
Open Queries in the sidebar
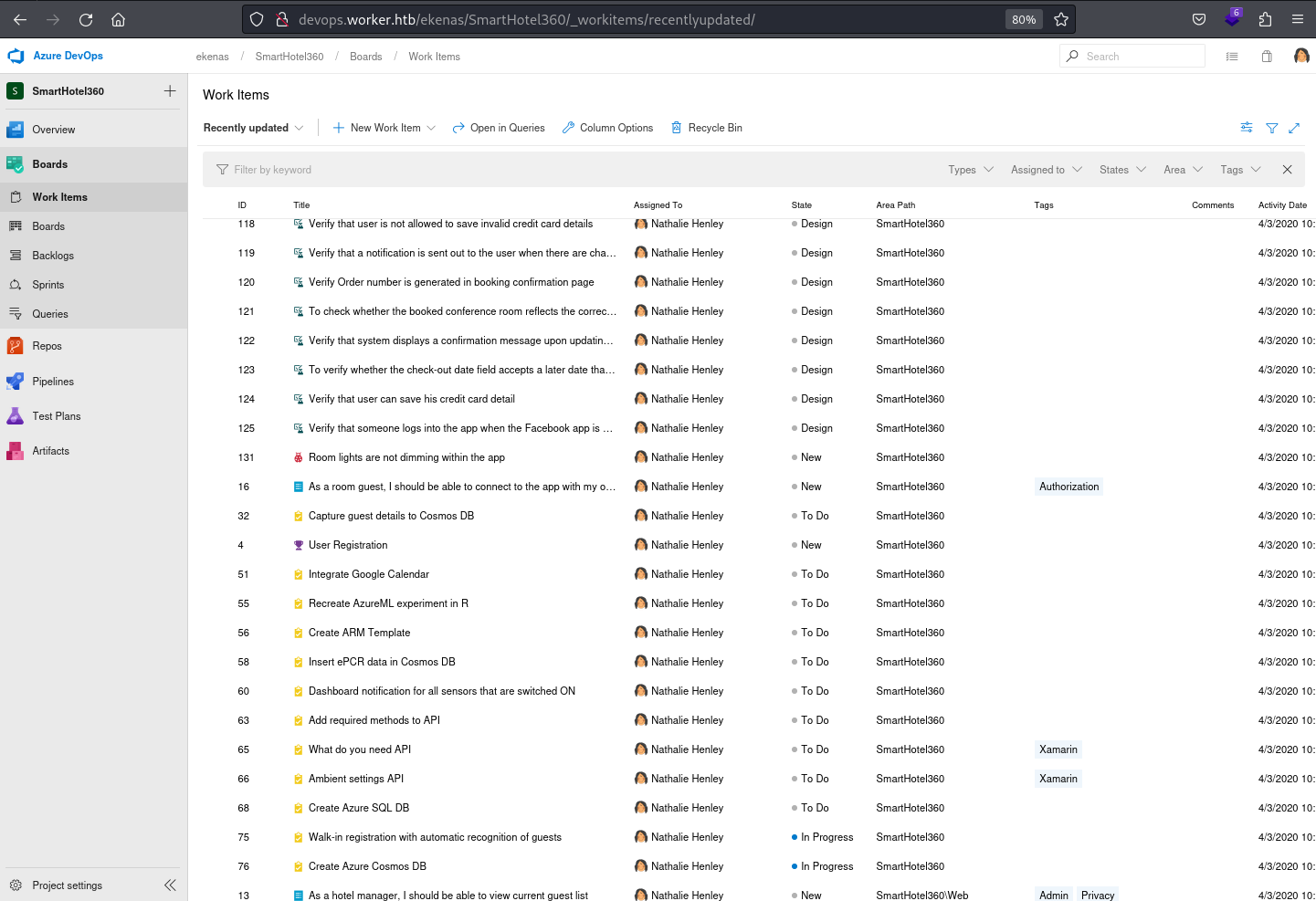(93, 314)
